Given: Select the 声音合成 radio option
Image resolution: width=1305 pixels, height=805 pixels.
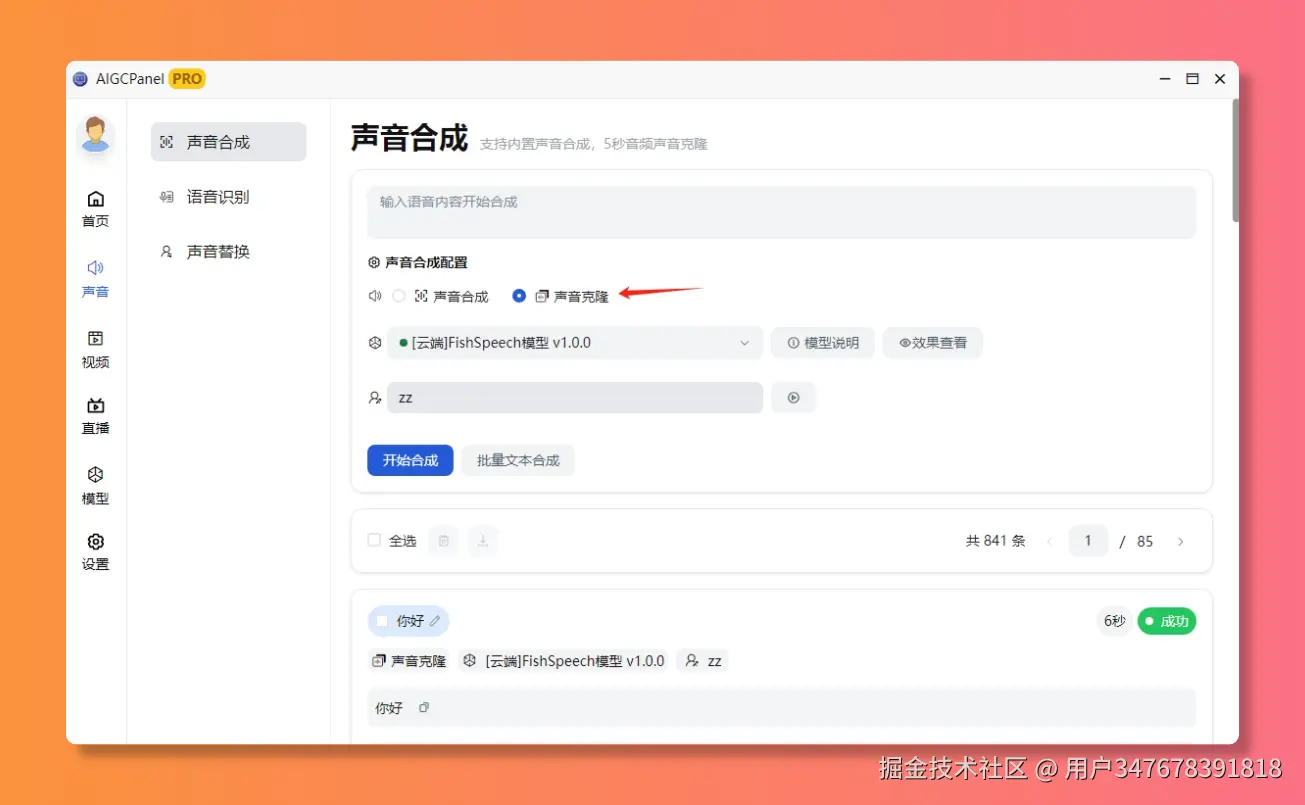Looking at the screenshot, I should pos(399,296).
